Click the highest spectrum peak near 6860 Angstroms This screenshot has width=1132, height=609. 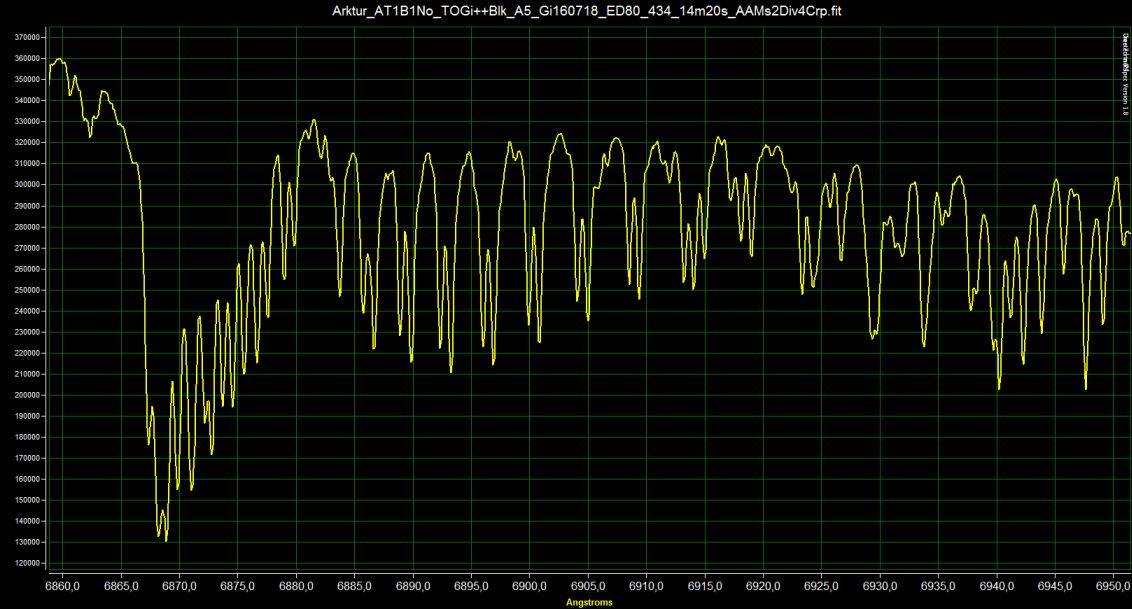coord(60,59)
